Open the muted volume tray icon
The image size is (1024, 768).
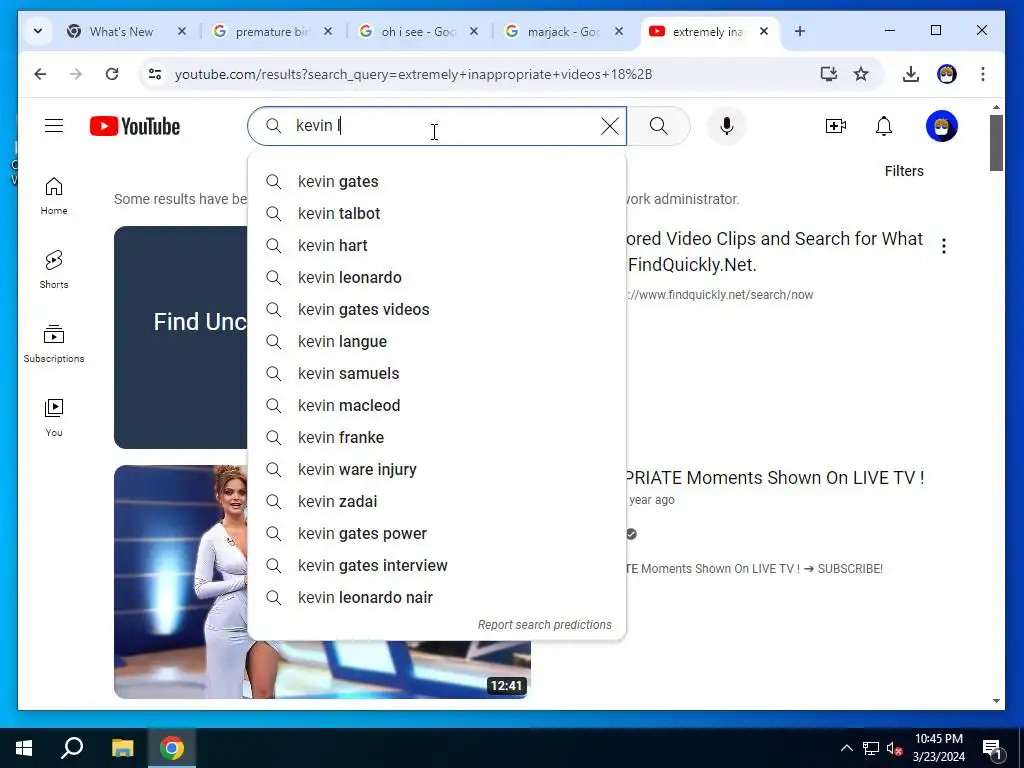[893, 748]
